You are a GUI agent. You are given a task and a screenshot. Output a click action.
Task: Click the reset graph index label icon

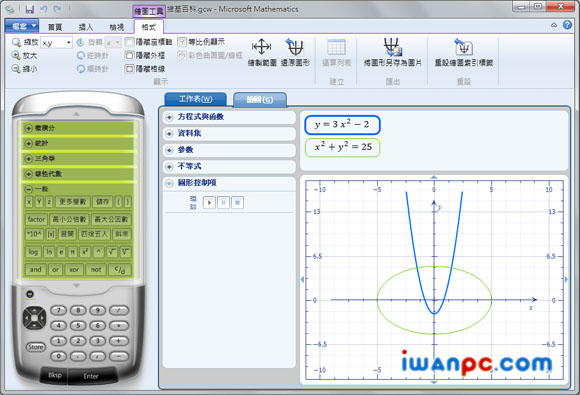(463, 47)
